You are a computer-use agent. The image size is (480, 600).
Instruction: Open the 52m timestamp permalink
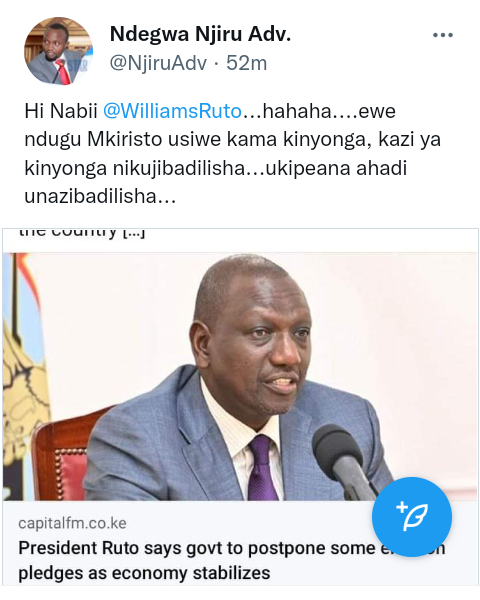(247, 63)
